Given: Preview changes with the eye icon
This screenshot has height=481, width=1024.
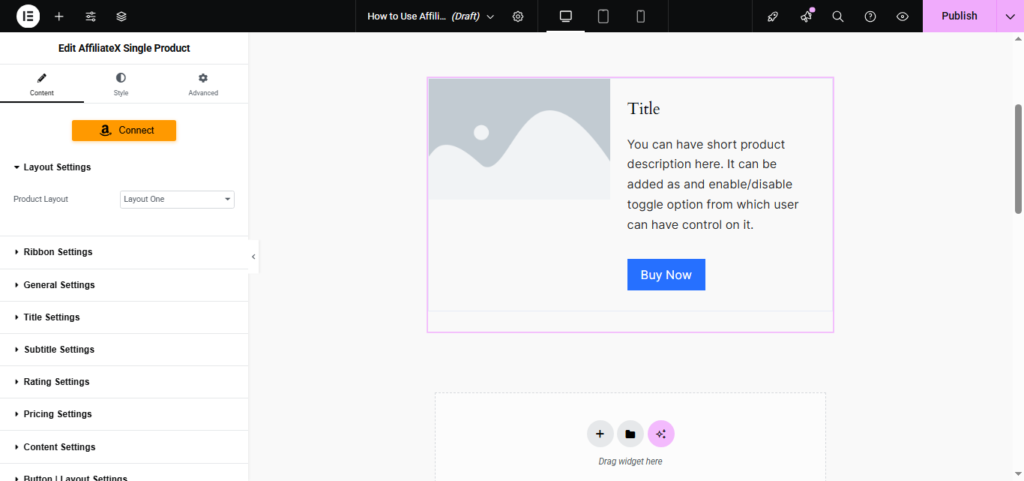Looking at the screenshot, I should pyautogui.click(x=902, y=16).
